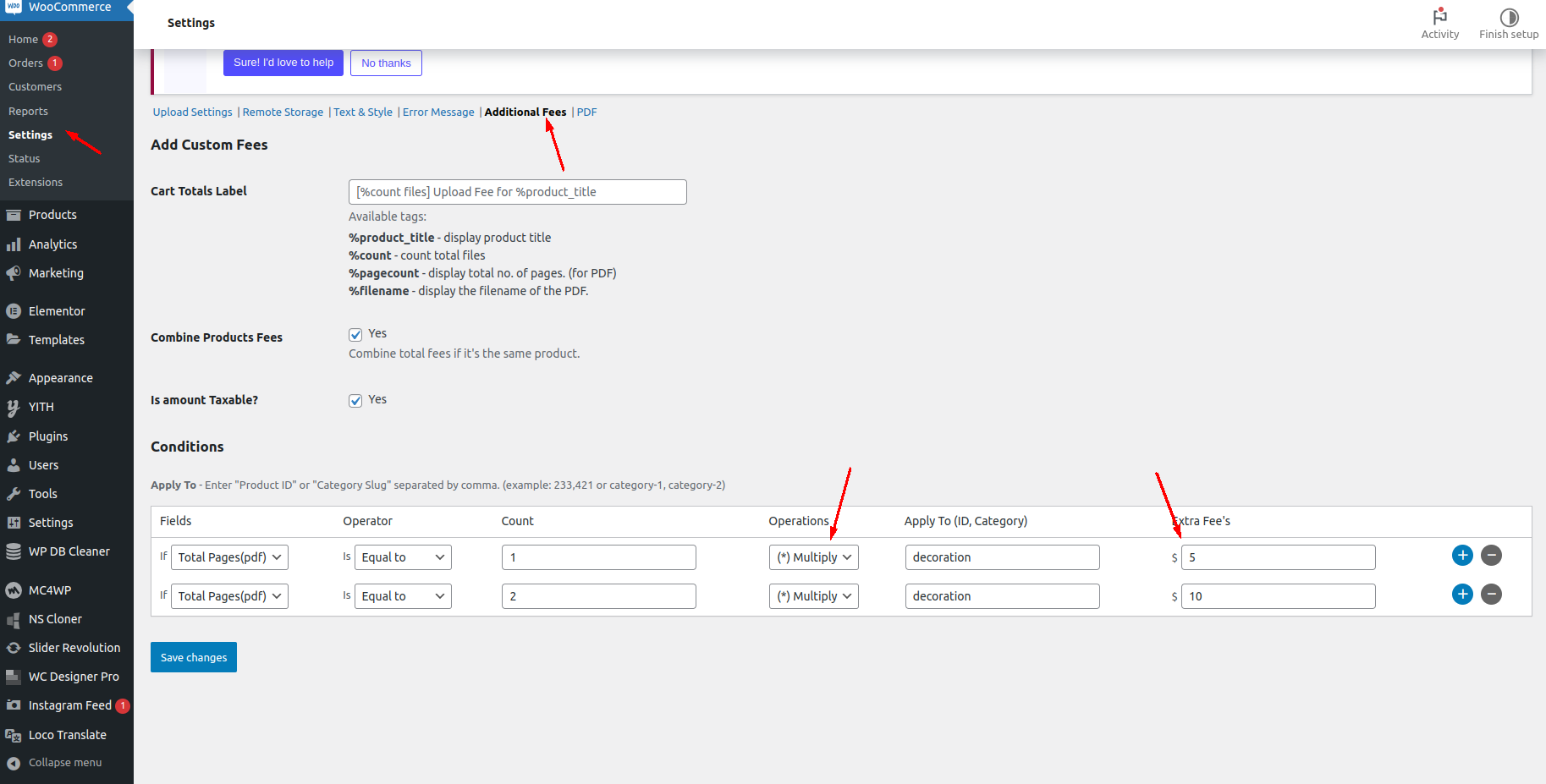Click Count field containing 2

click(x=598, y=596)
